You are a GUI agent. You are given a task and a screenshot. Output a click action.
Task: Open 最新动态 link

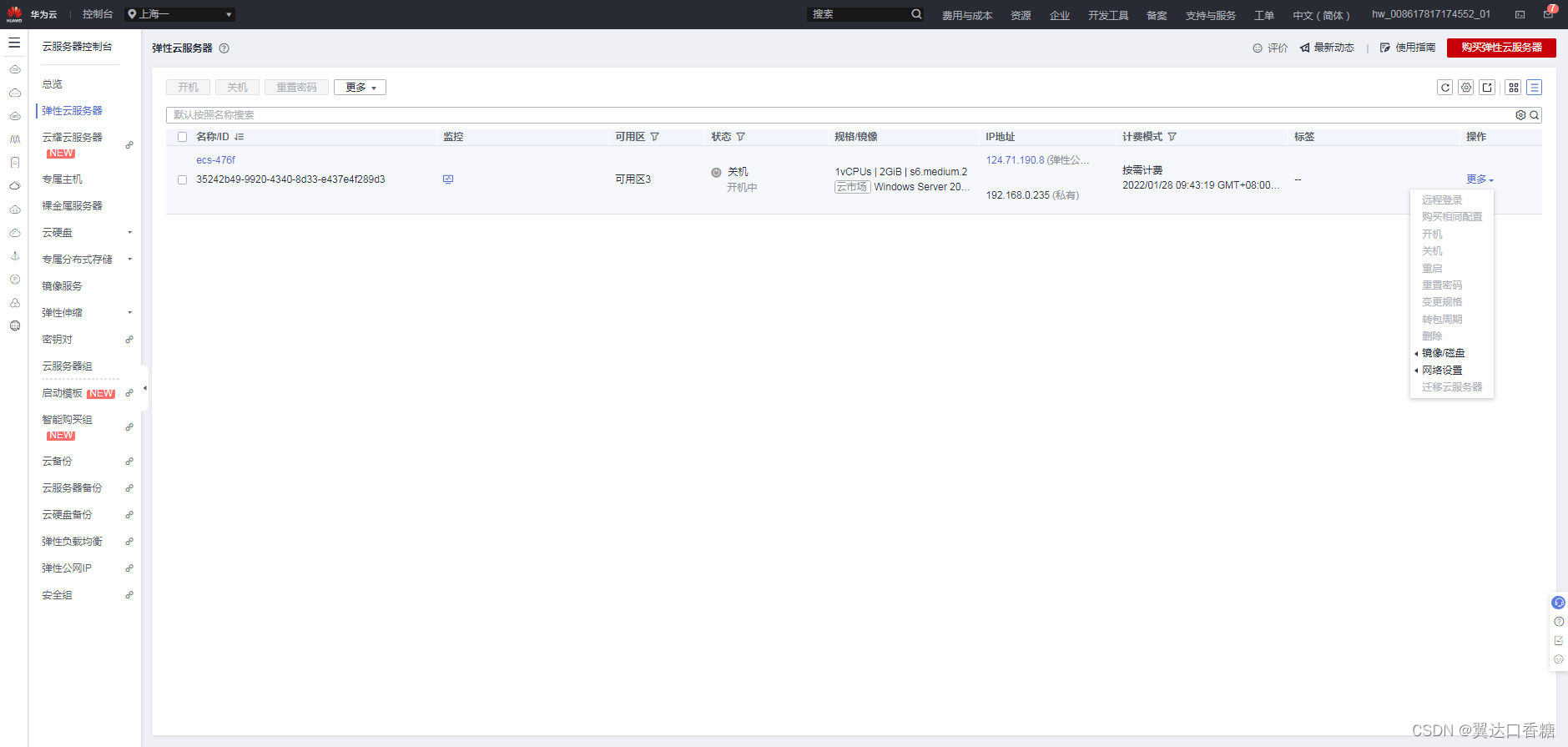coord(1327,48)
